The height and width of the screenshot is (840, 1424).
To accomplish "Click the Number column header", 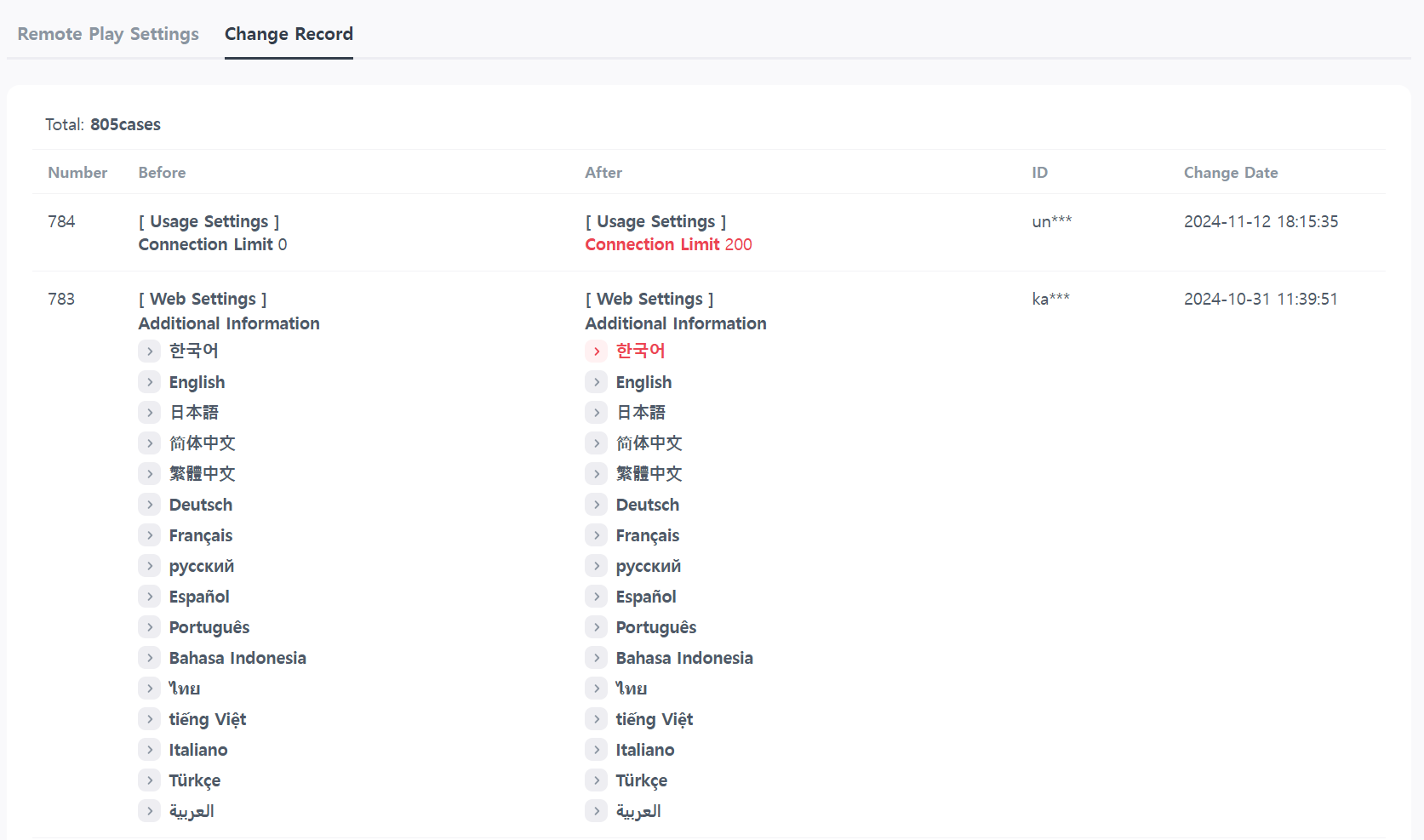I will (77, 173).
